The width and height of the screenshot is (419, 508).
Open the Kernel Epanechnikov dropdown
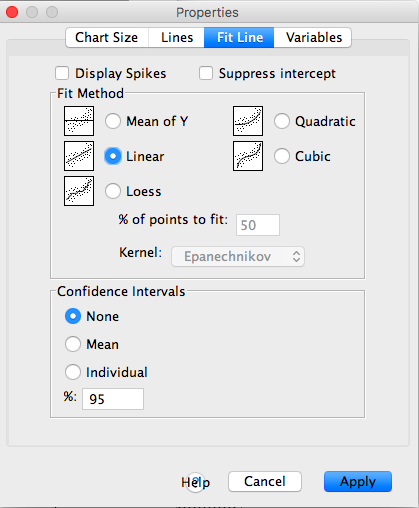(238, 256)
